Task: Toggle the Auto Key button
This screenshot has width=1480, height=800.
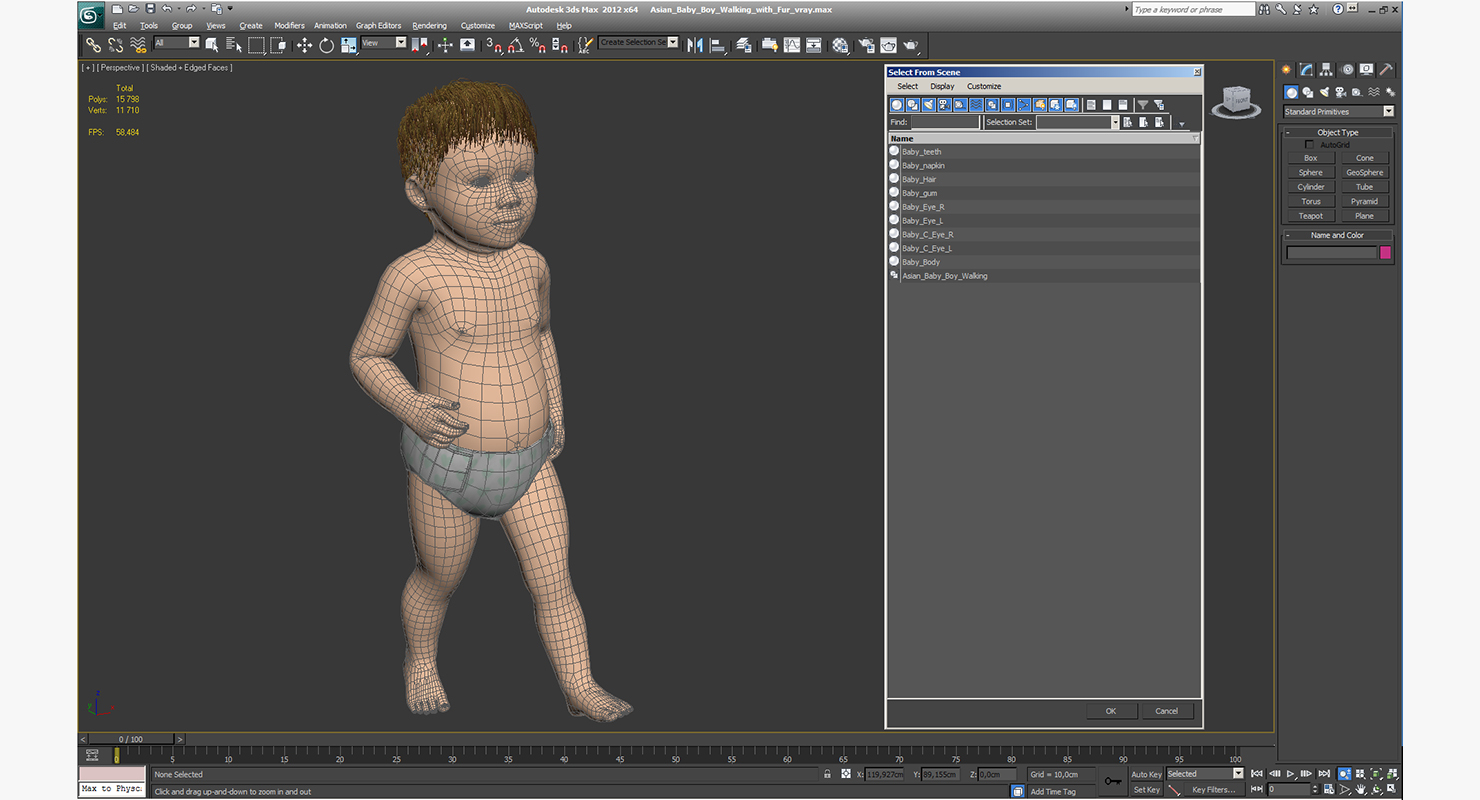Action: 1146,774
